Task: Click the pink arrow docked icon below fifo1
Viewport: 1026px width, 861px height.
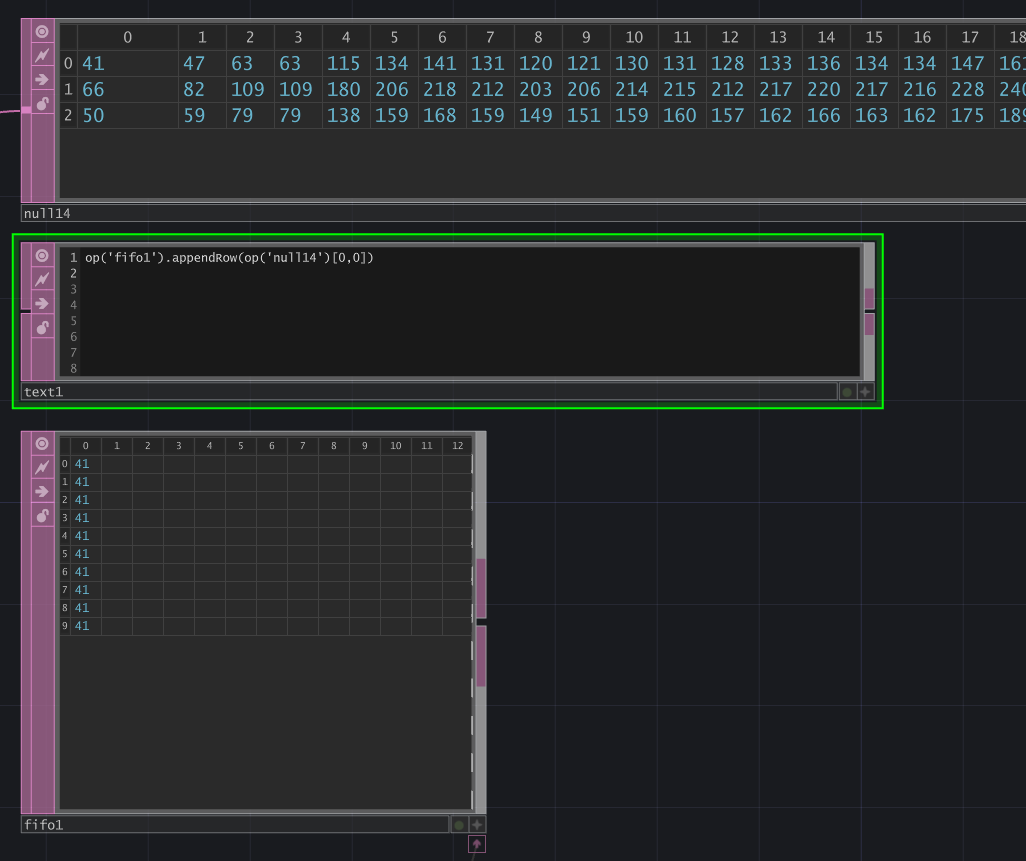Action: pos(477,845)
